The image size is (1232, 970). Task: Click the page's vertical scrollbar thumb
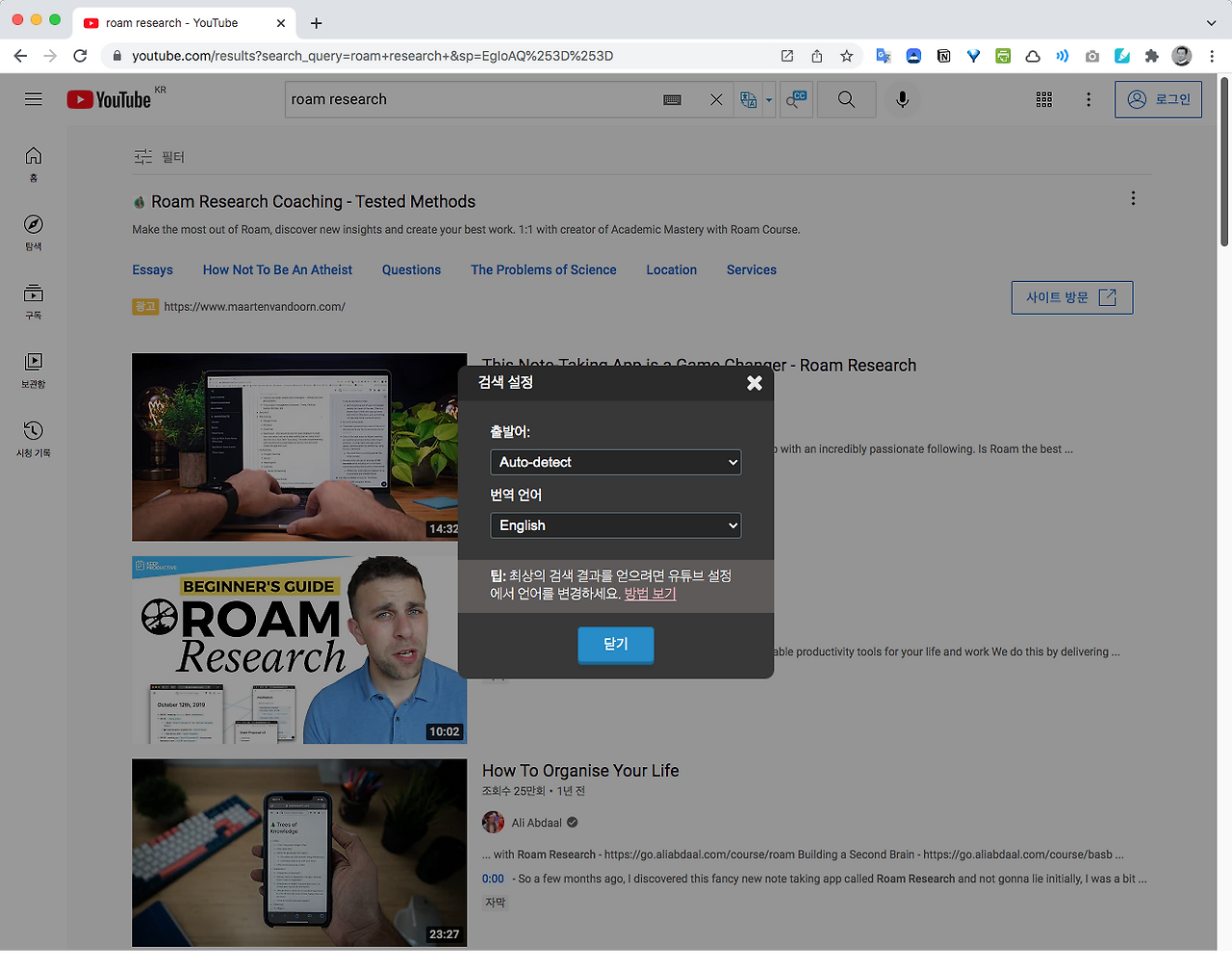tap(1224, 162)
